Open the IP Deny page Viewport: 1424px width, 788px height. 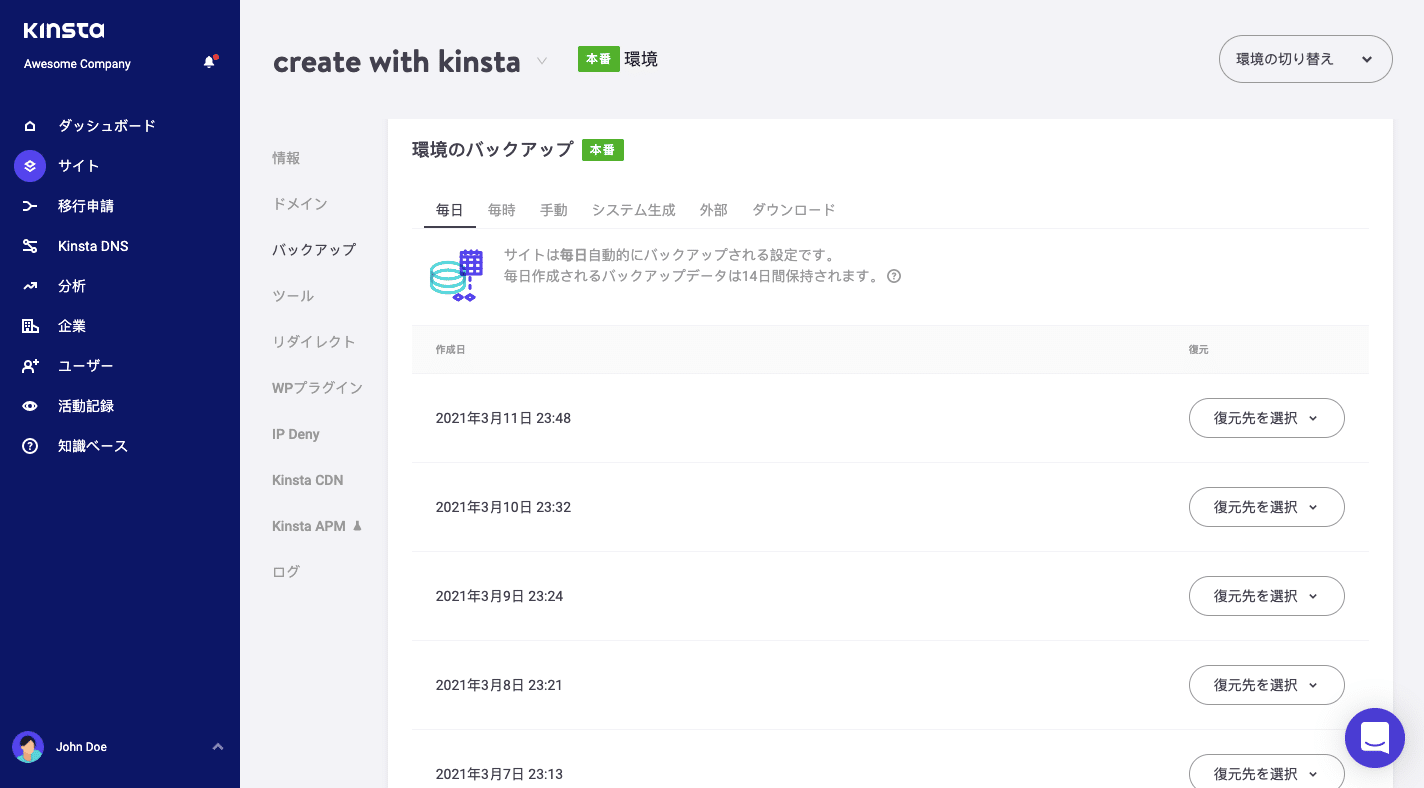tap(295, 433)
